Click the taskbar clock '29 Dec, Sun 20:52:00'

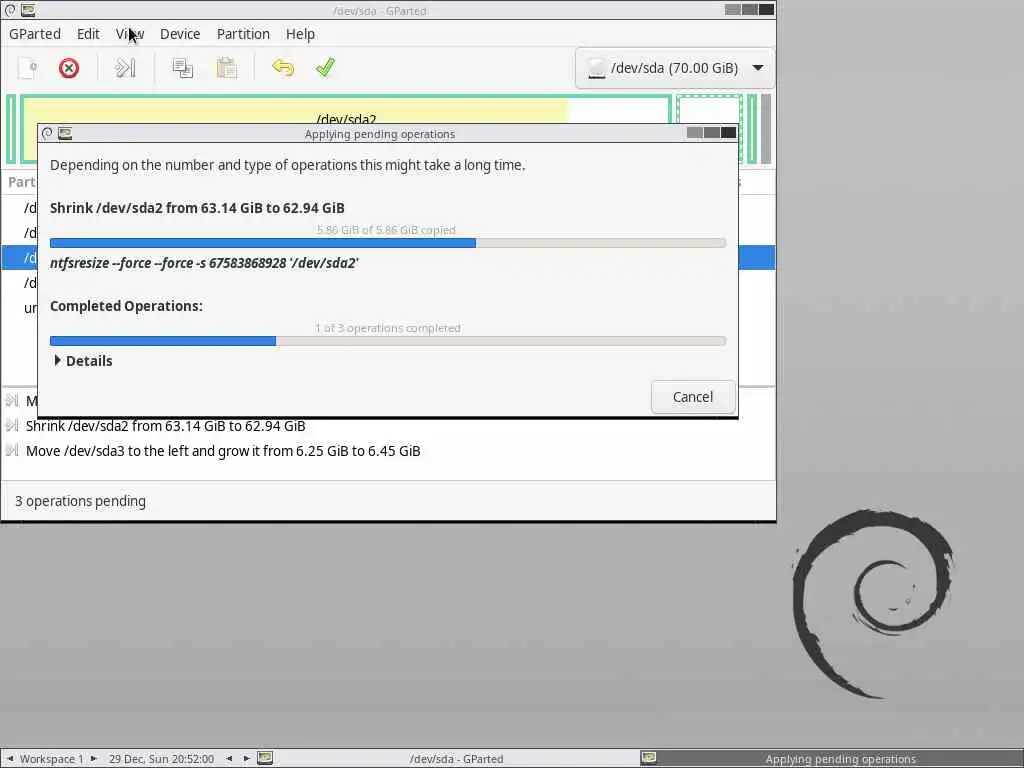pos(161,759)
